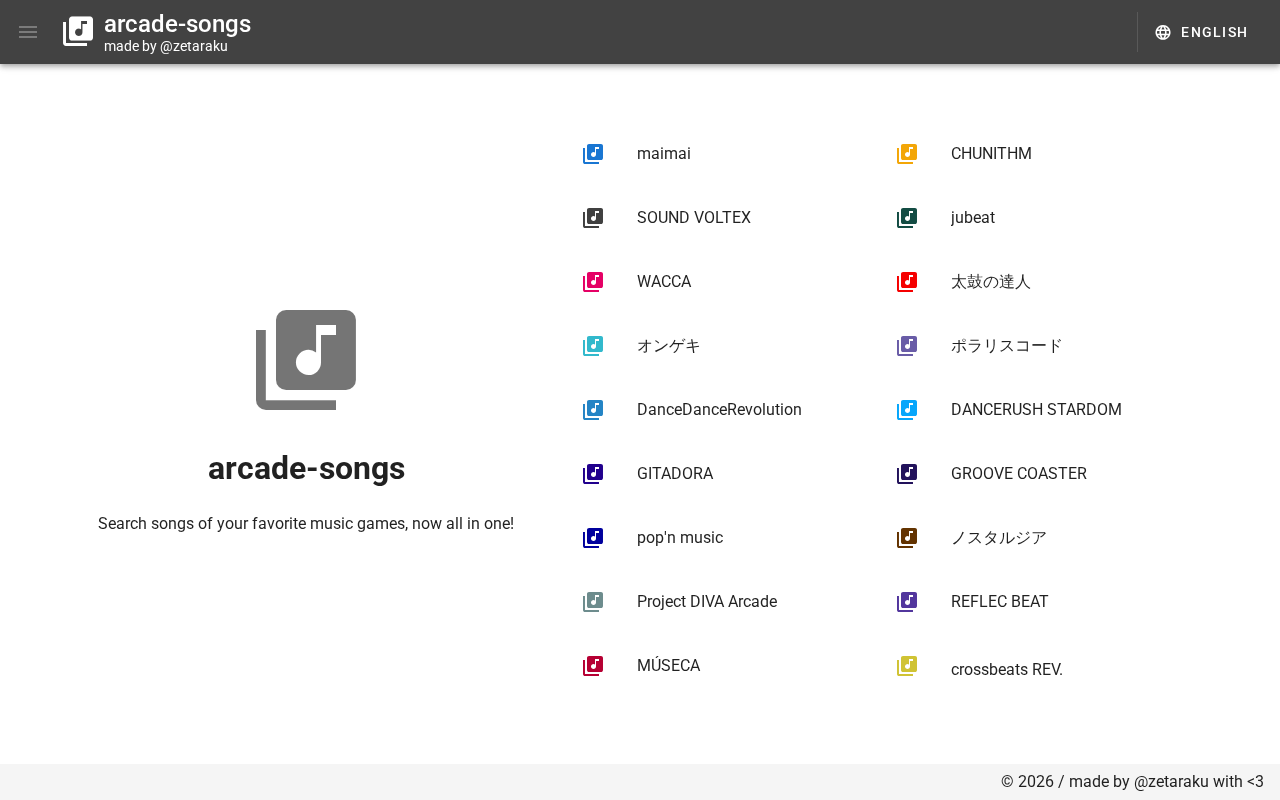The width and height of the screenshot is (1280, 800).
Task: Open the SOUND VOLTEX song list
Action: (693, 218)
